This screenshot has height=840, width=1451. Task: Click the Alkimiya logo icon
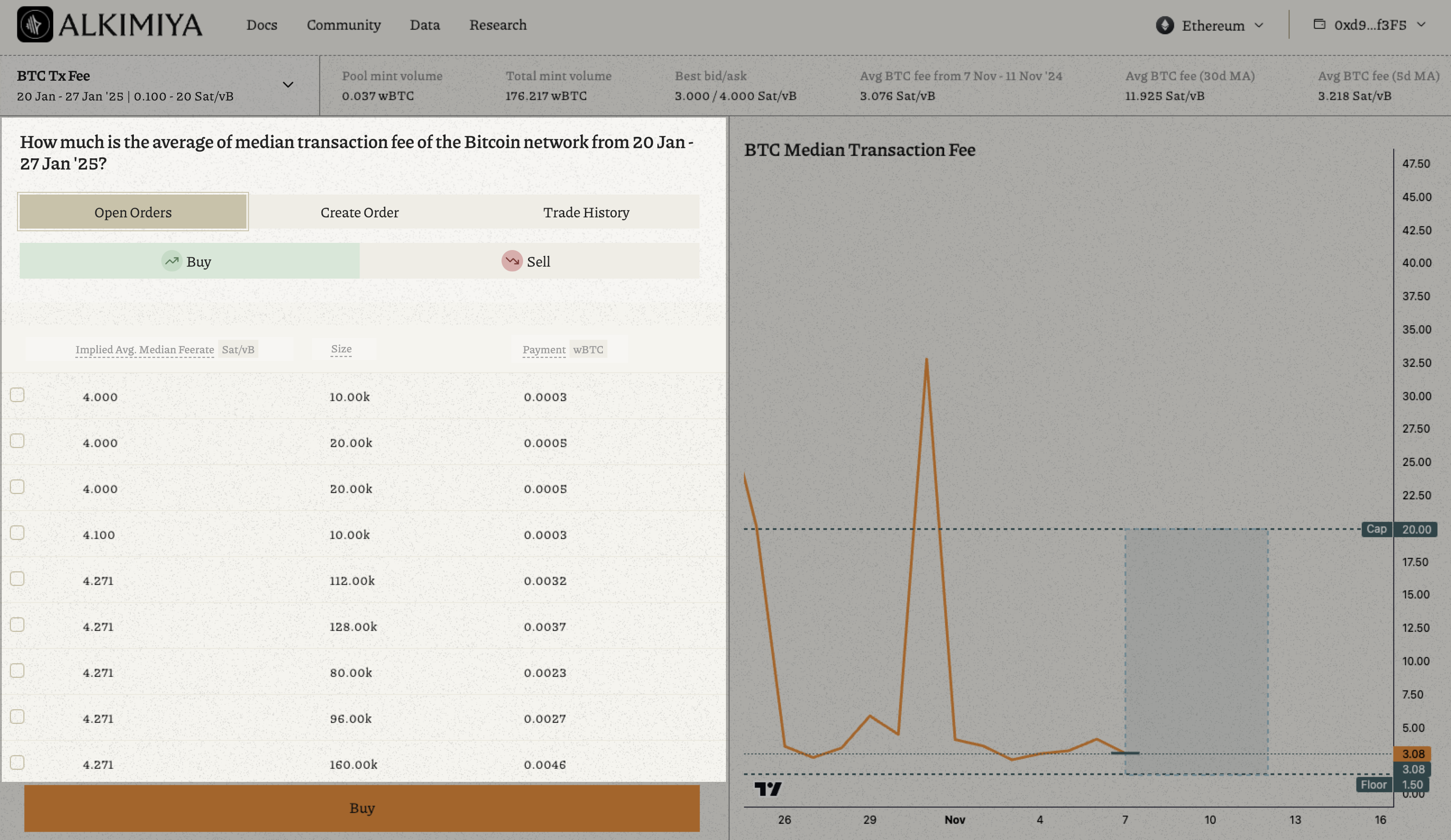(35, 24)
